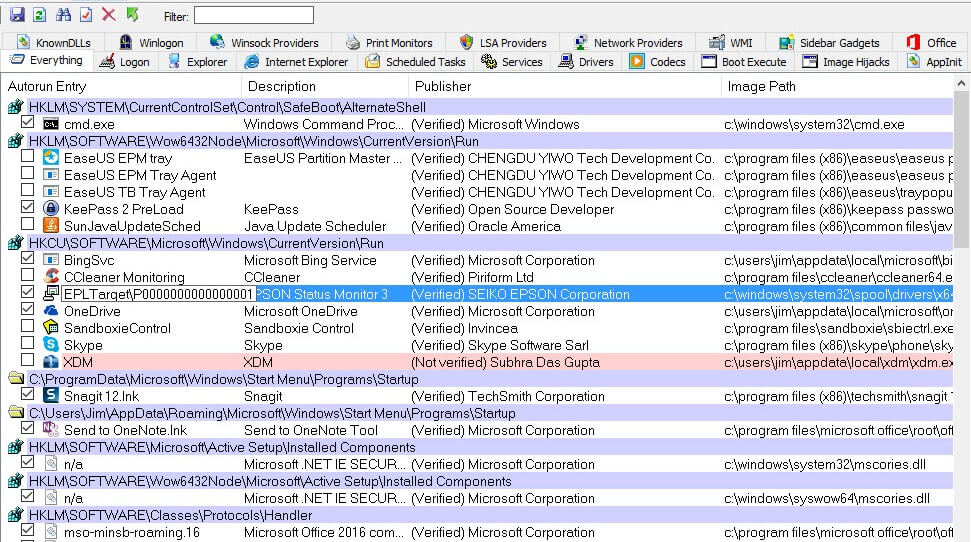The width and height of the screenshot is (971, 542).
Task: Uncheck the cmd.exe entry checkbox
Action: pos(27,123)
